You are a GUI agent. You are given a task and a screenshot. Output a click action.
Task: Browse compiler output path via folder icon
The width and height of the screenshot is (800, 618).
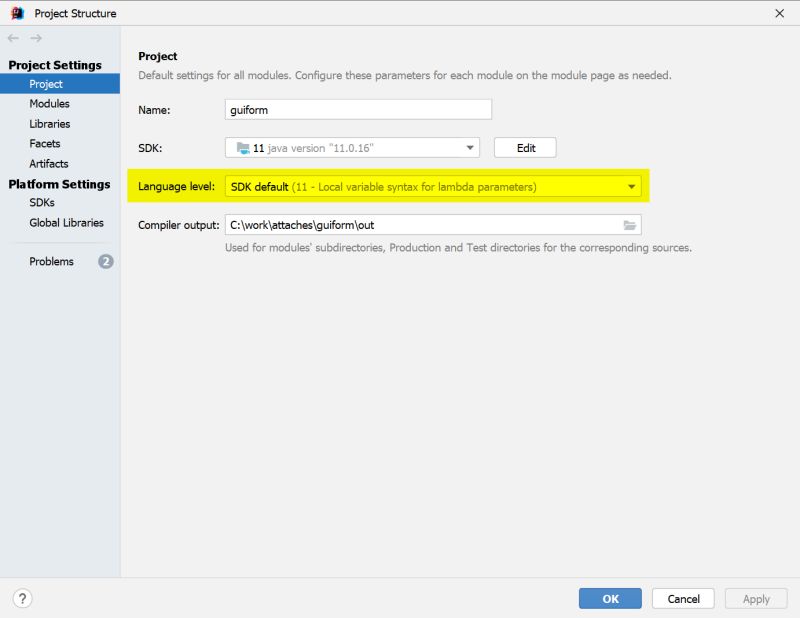[629, 225]
